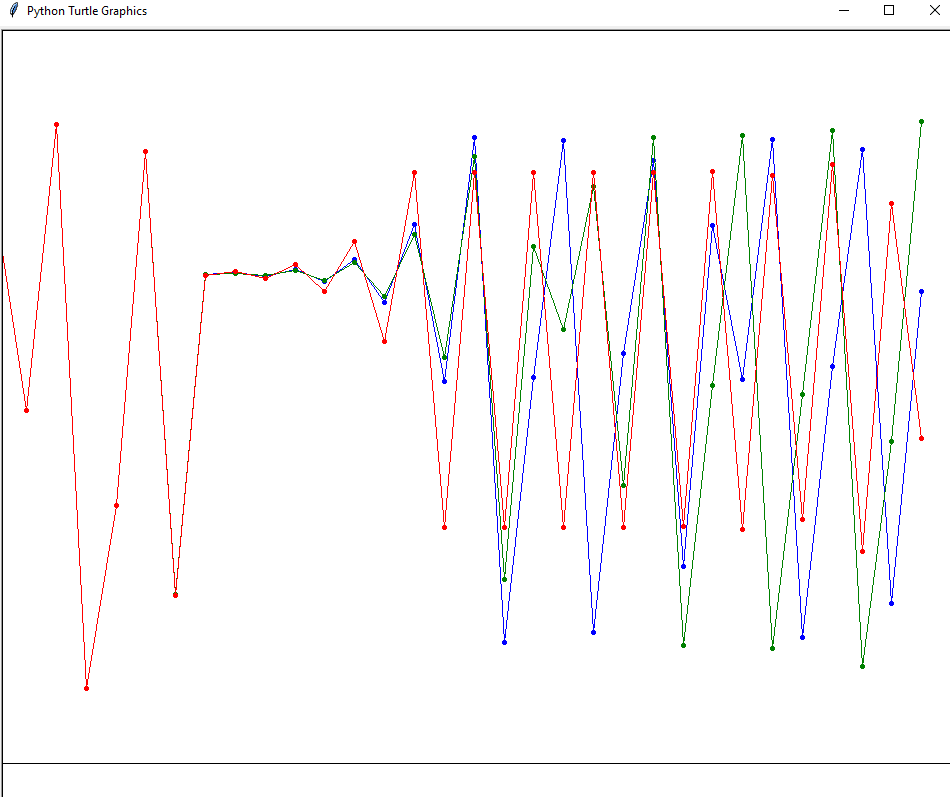This screenshot has width=950, height=797.
Task: Click the horizontal line below the graph
Action: pos(475,763)
